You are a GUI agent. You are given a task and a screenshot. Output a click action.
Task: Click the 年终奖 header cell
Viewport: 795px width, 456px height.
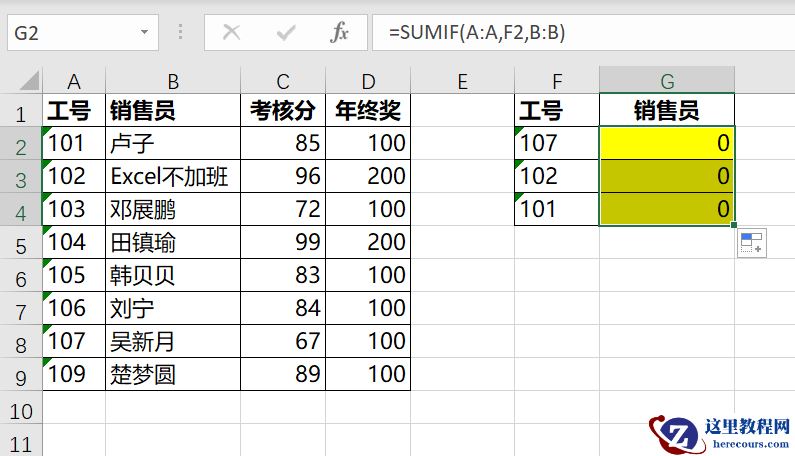coord(368,110)
